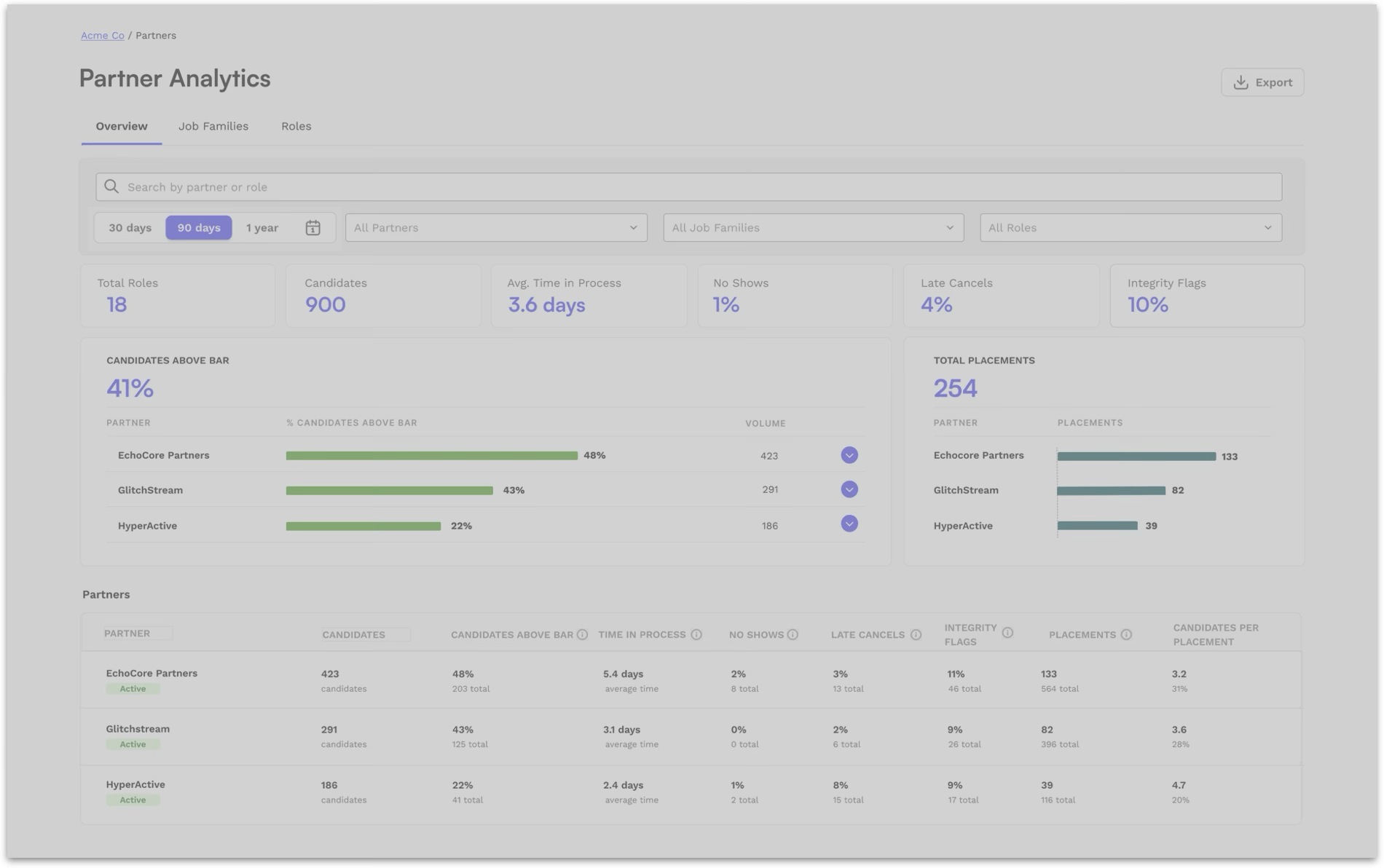1384x868 pixels.
Task: Click info icon beside Candidates Above Bar
Action: tap(582, 635)
